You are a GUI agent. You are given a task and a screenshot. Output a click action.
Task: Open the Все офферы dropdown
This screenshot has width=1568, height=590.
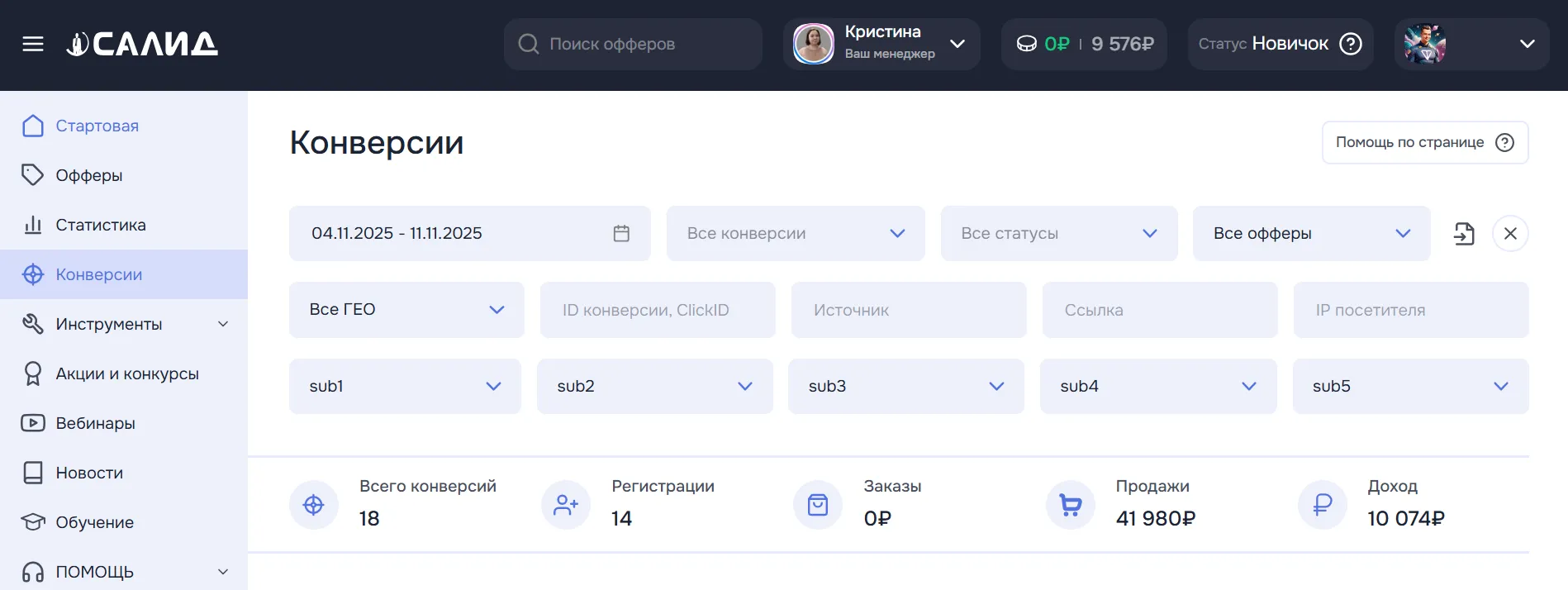(x=1312, y=234)
